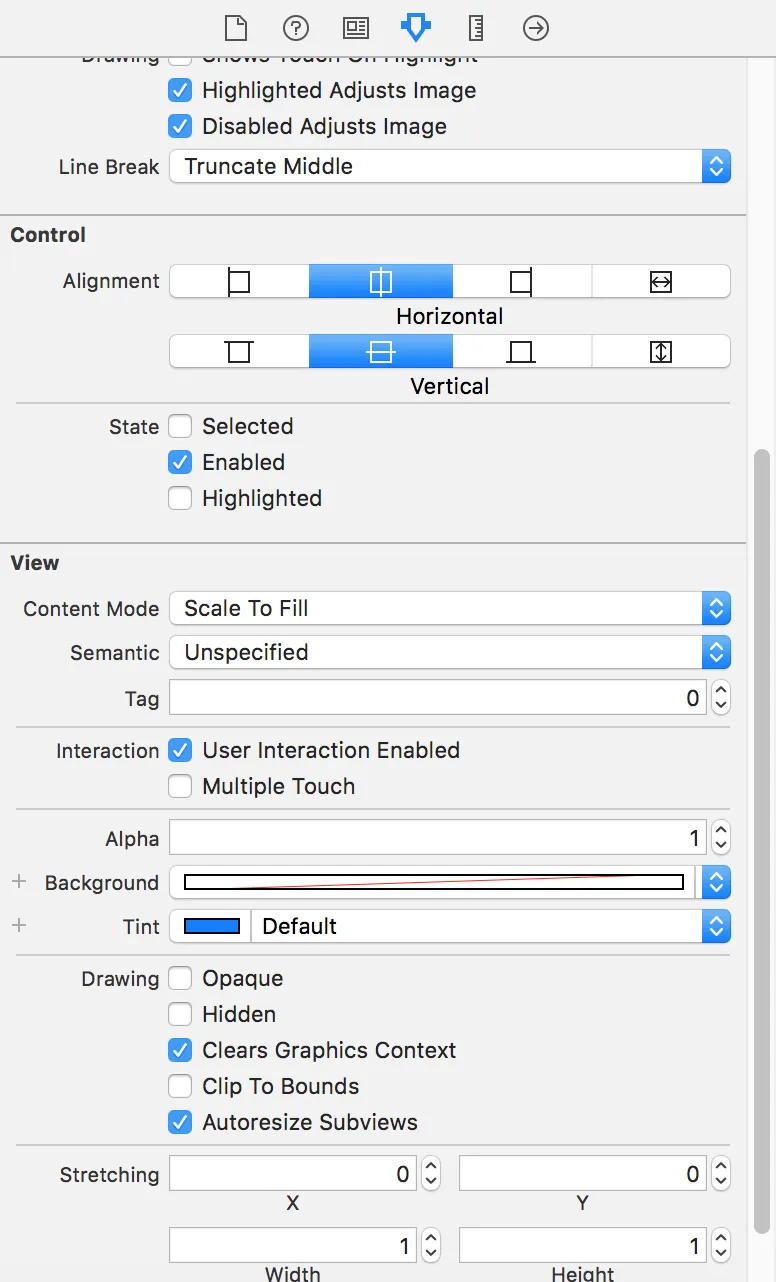Click the Tag input field
Image resolution: width=776 pixels, height=1282 pixels.
point(437,698)
